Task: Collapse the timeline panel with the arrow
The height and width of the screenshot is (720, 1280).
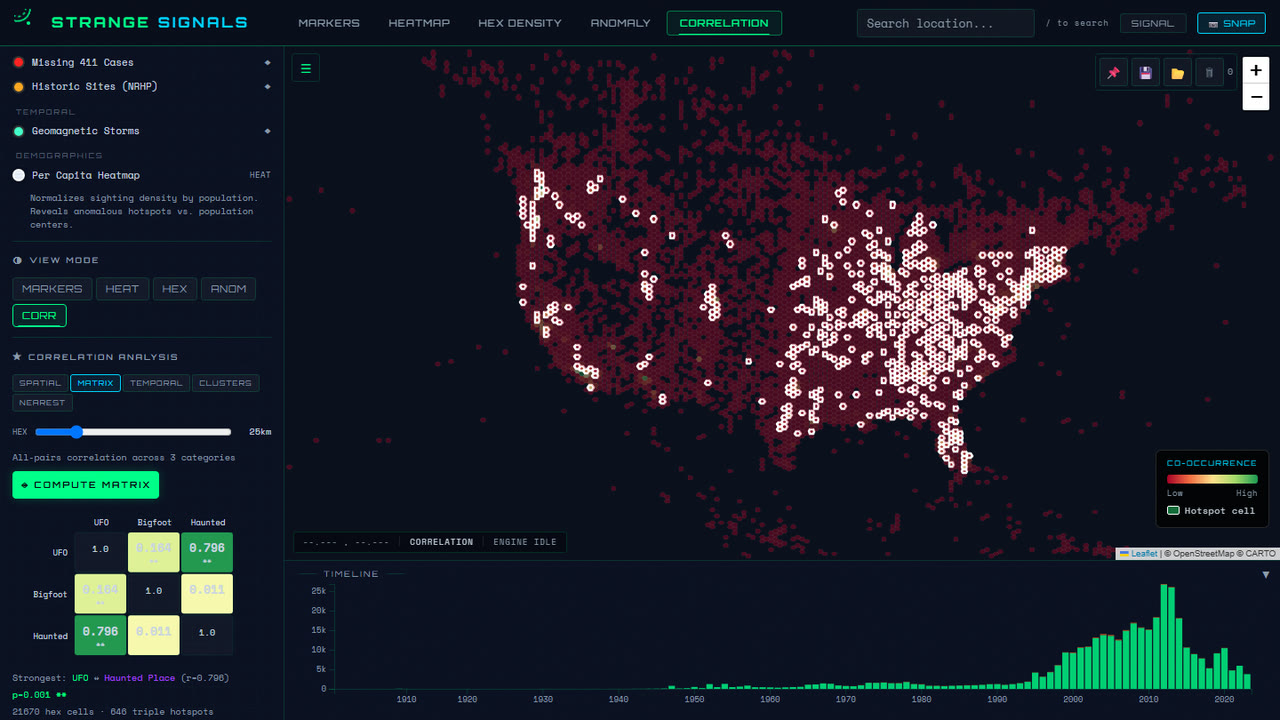Action: 1265,575
